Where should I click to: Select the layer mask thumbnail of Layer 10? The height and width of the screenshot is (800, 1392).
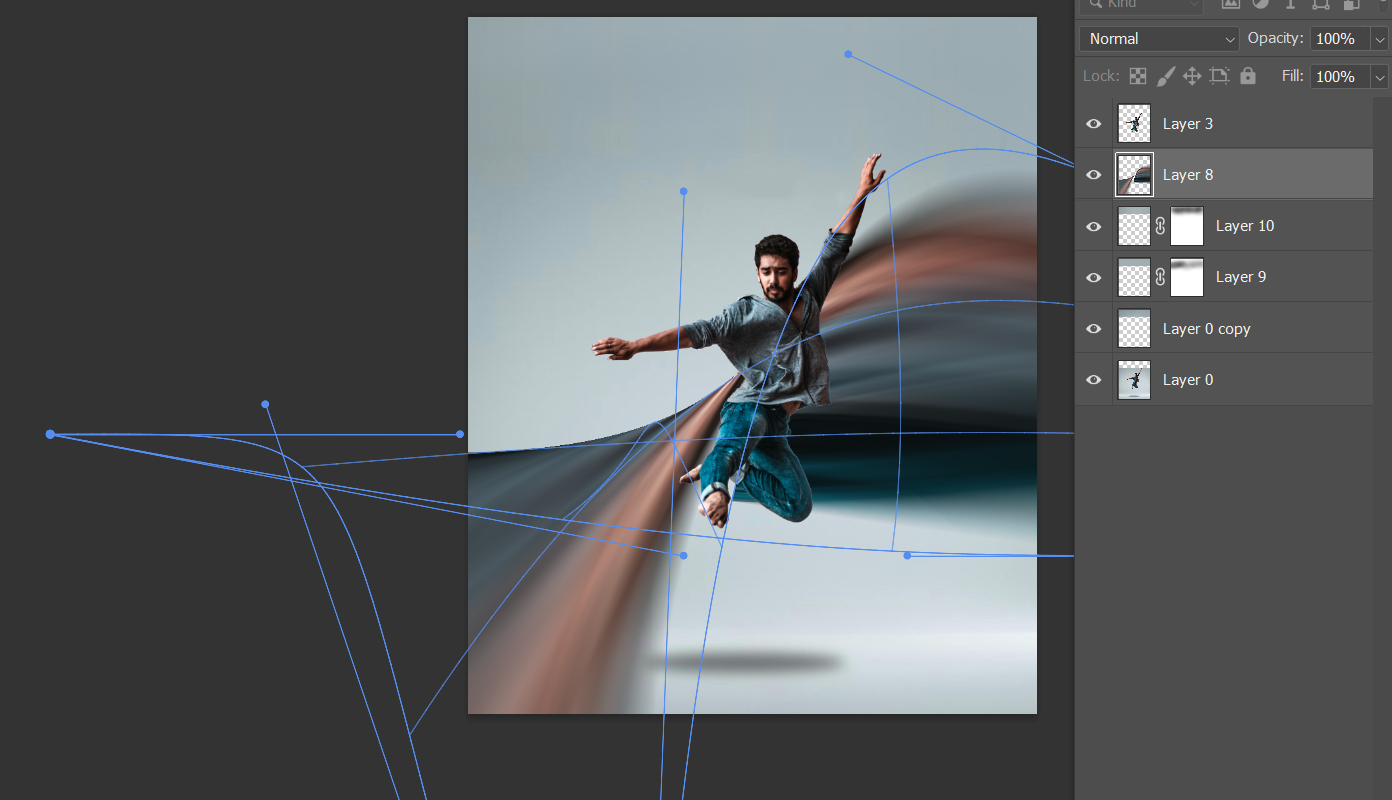[1187, 226]
